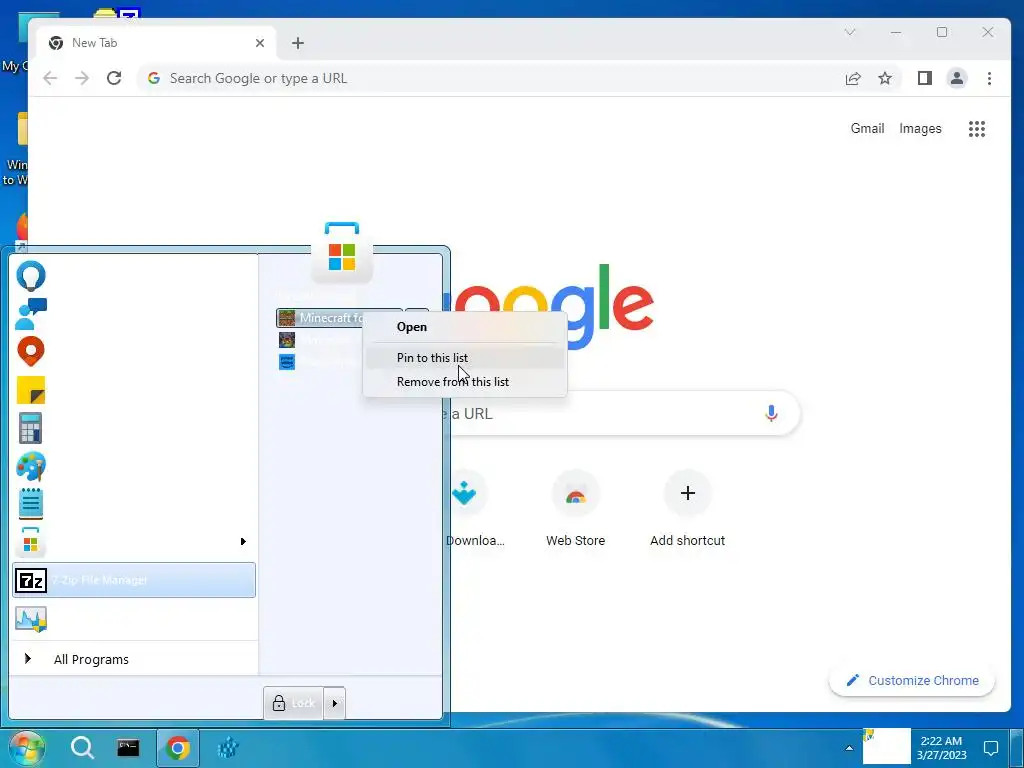Click the Lock button
The height and width of the screenshot is (768, 1024).
click(294, 703)
